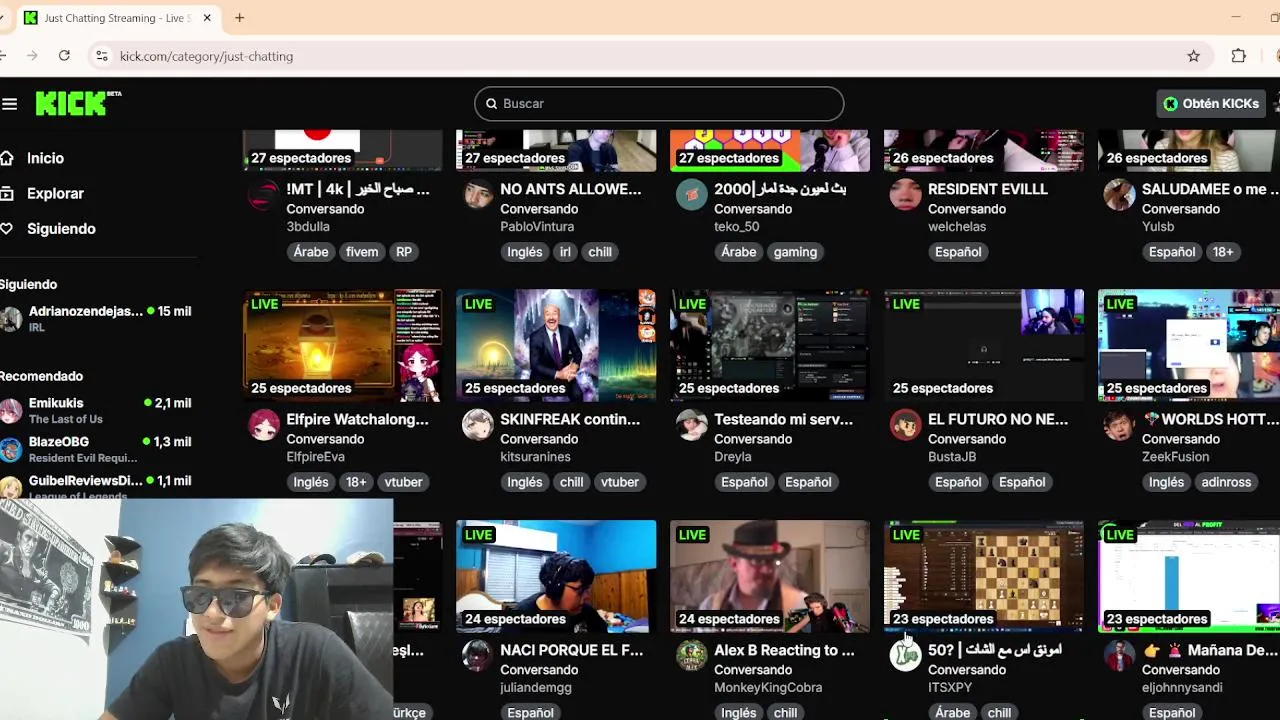Open Siguiendo page in sidebar
Image resolution: width=1280 pixels, height=720 pixels.
pyautogui.click(x=61, y=229)
